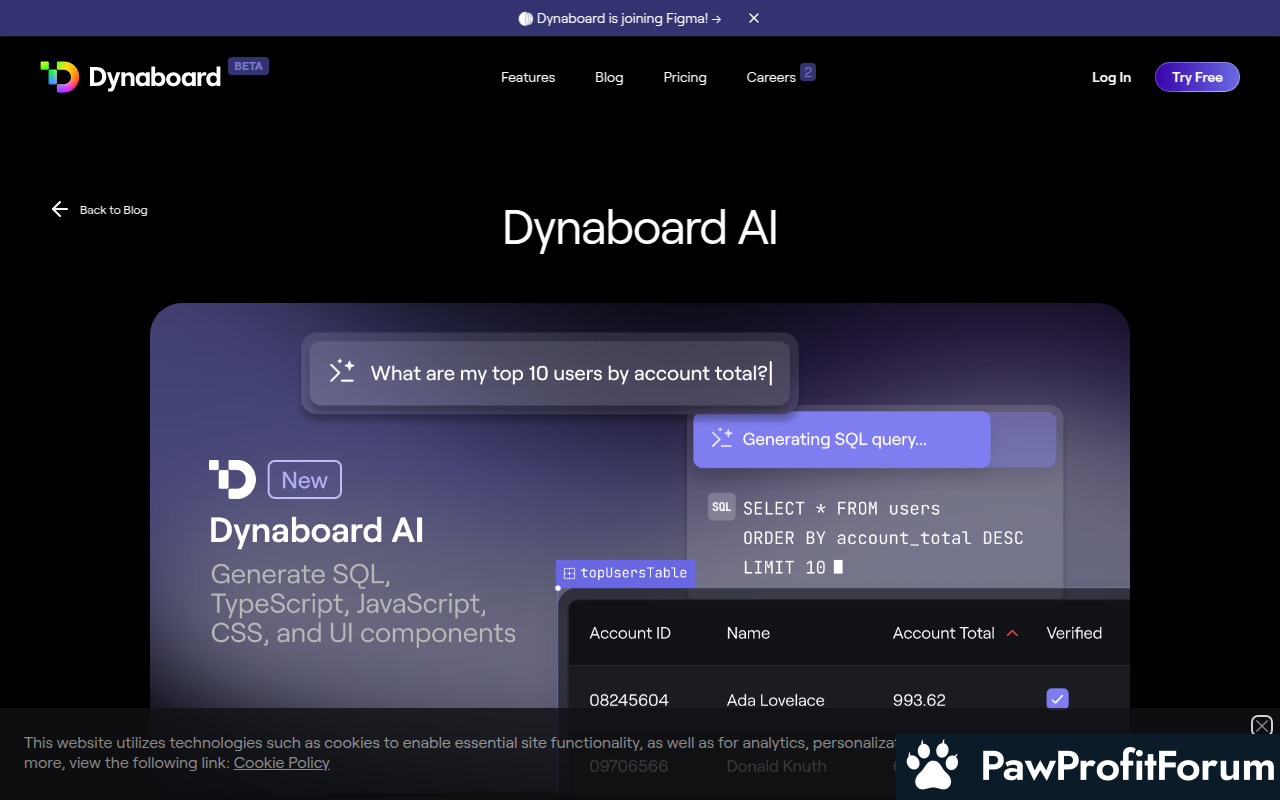This screenshot has height=800, width=1280.
Task: Click the topUsersTable component label
Action: tap(625, 573)
